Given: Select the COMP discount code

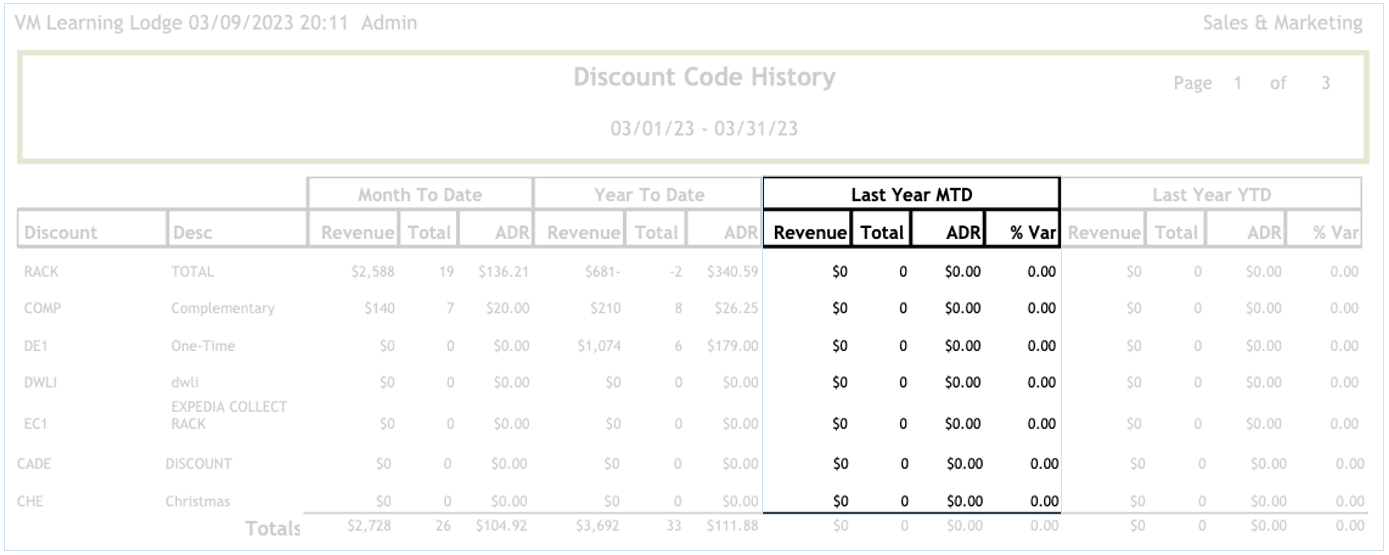Looking at the screenshot, I should (x=42, y=309).
